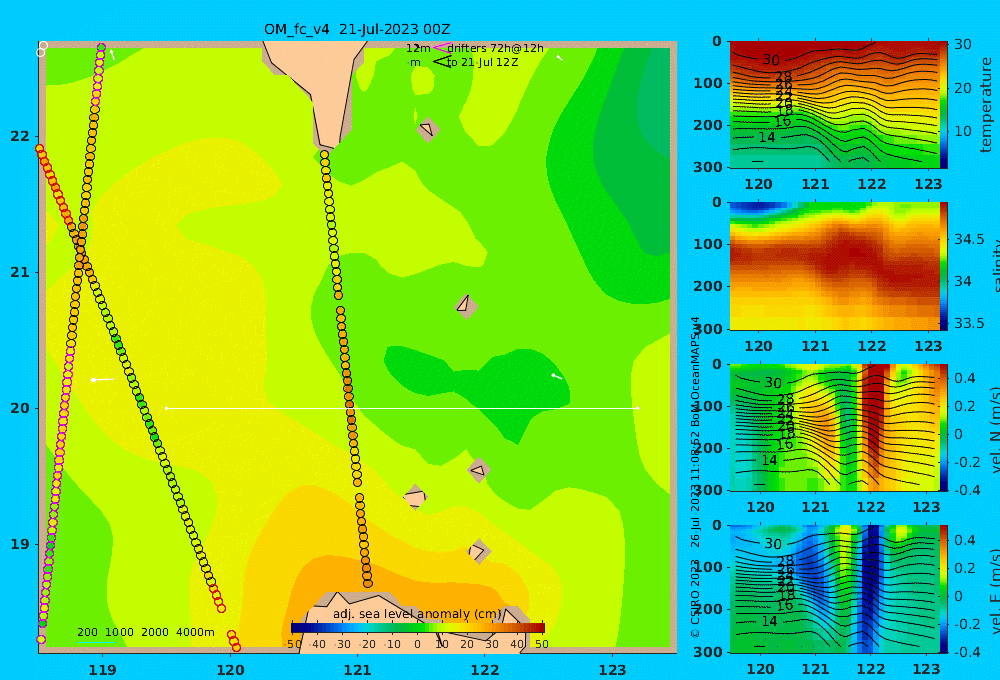Click the latitude 22 label on the main map
Image resolution: width=1000 pixels, height=680 pixels.
click(x=20, y=136)
